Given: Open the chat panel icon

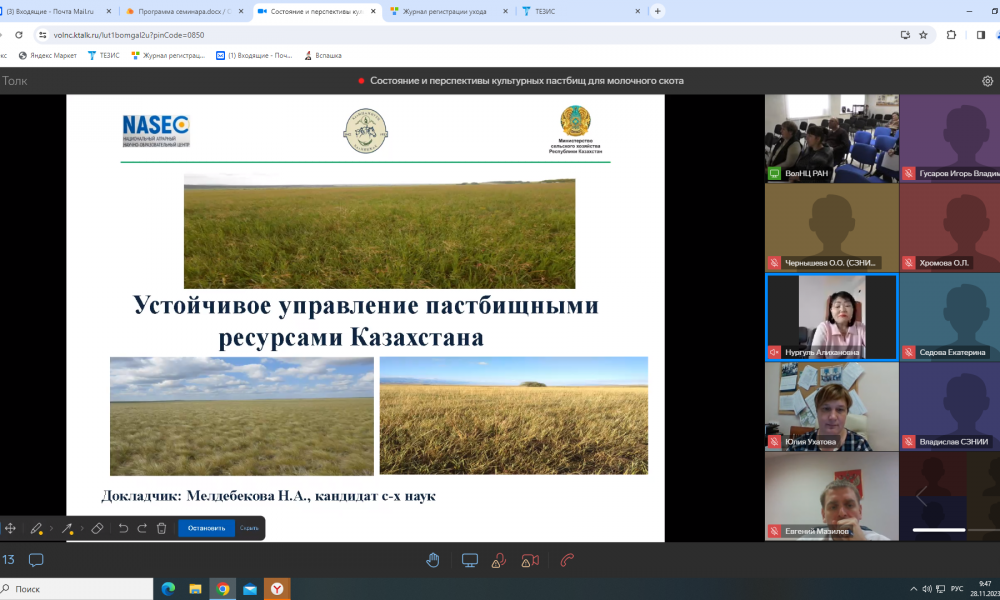Looking at the screenshot, I should pos(36,560).
